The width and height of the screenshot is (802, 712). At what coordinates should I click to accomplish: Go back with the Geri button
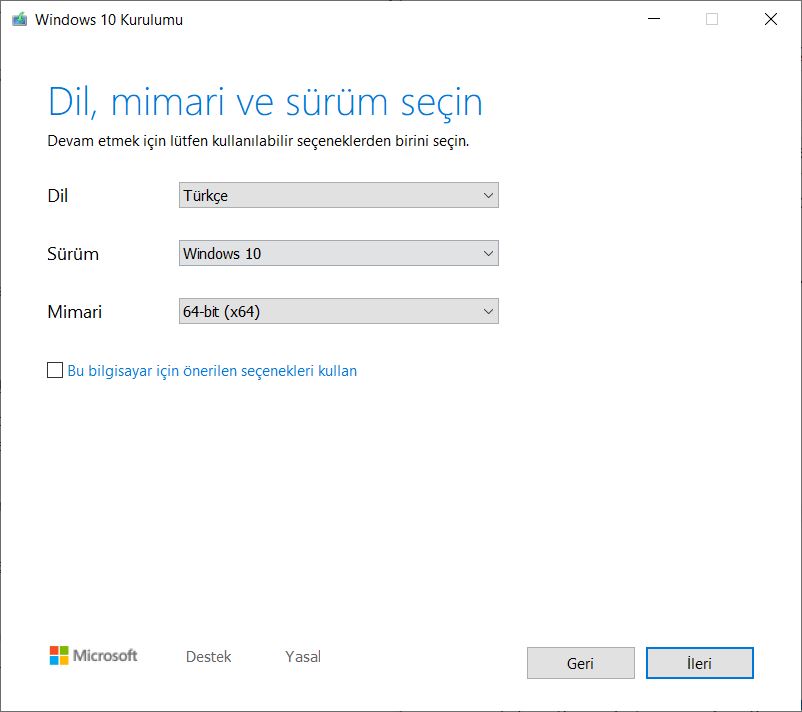[x=580, y=663]
